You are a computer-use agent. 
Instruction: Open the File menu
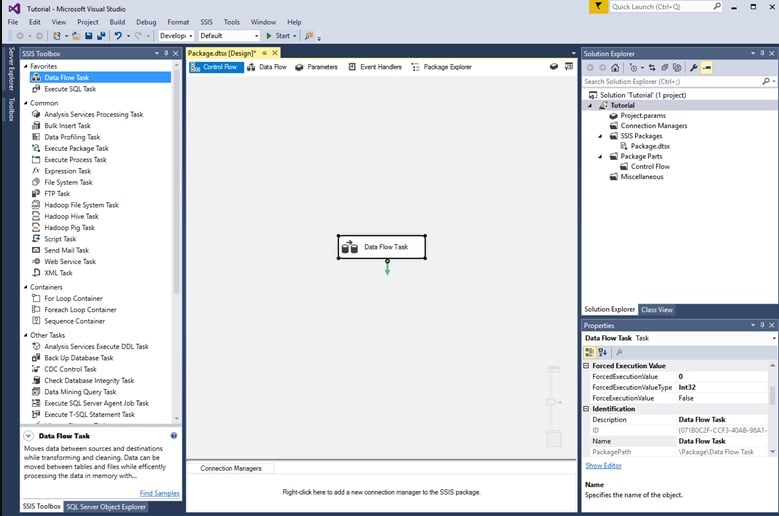[x=13, y=22]
